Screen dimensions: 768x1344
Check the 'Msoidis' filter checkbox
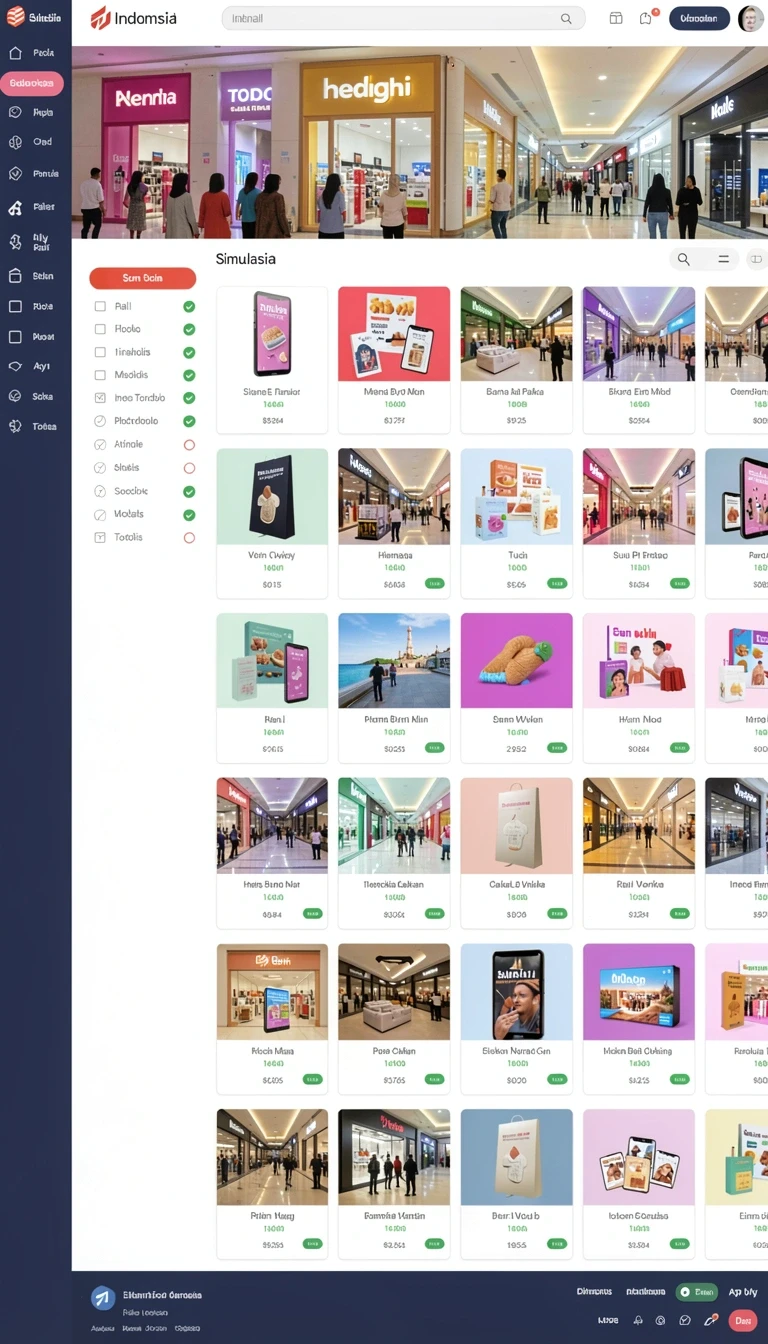100,375
